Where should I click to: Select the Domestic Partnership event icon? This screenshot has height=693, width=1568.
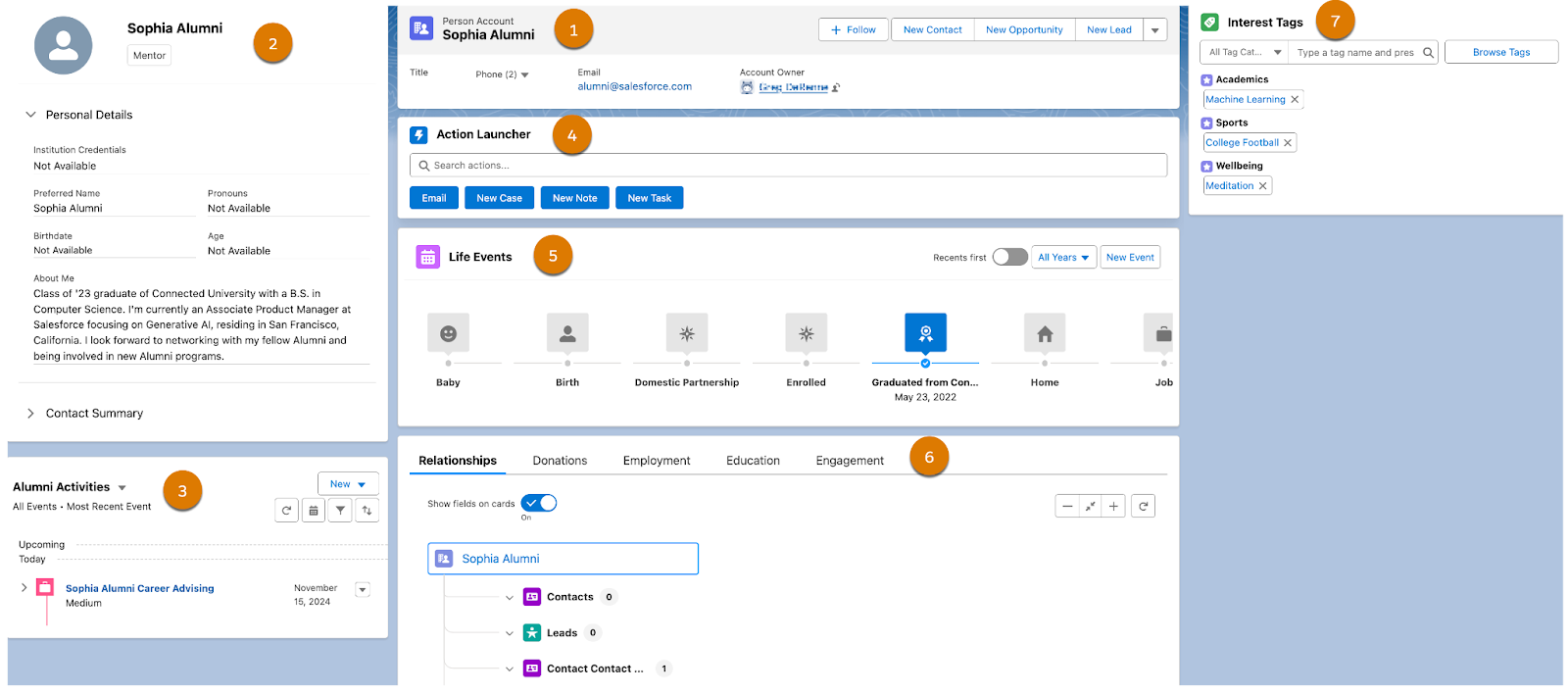coord(687,333)
